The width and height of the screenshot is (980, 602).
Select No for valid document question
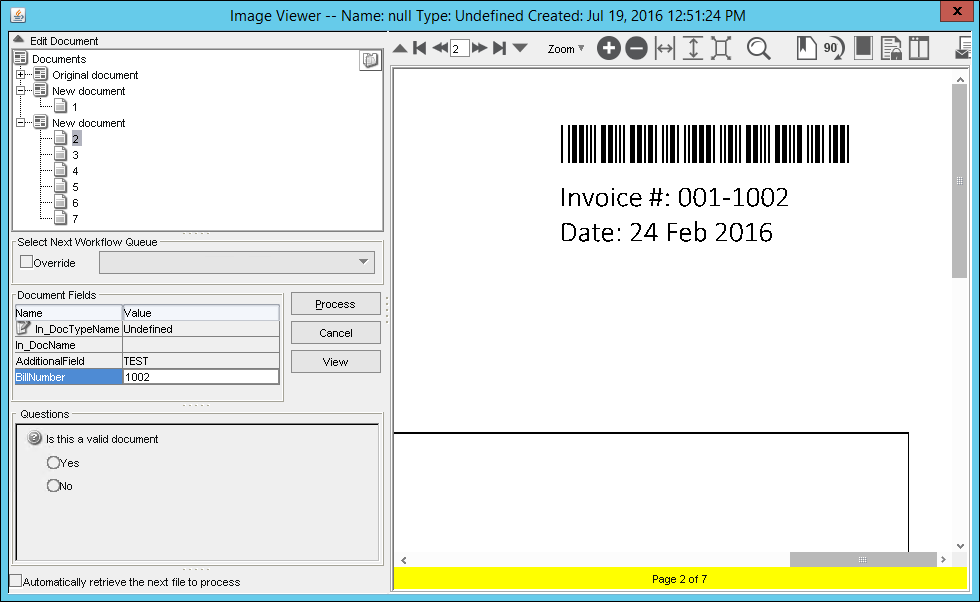tap(53, 486)
